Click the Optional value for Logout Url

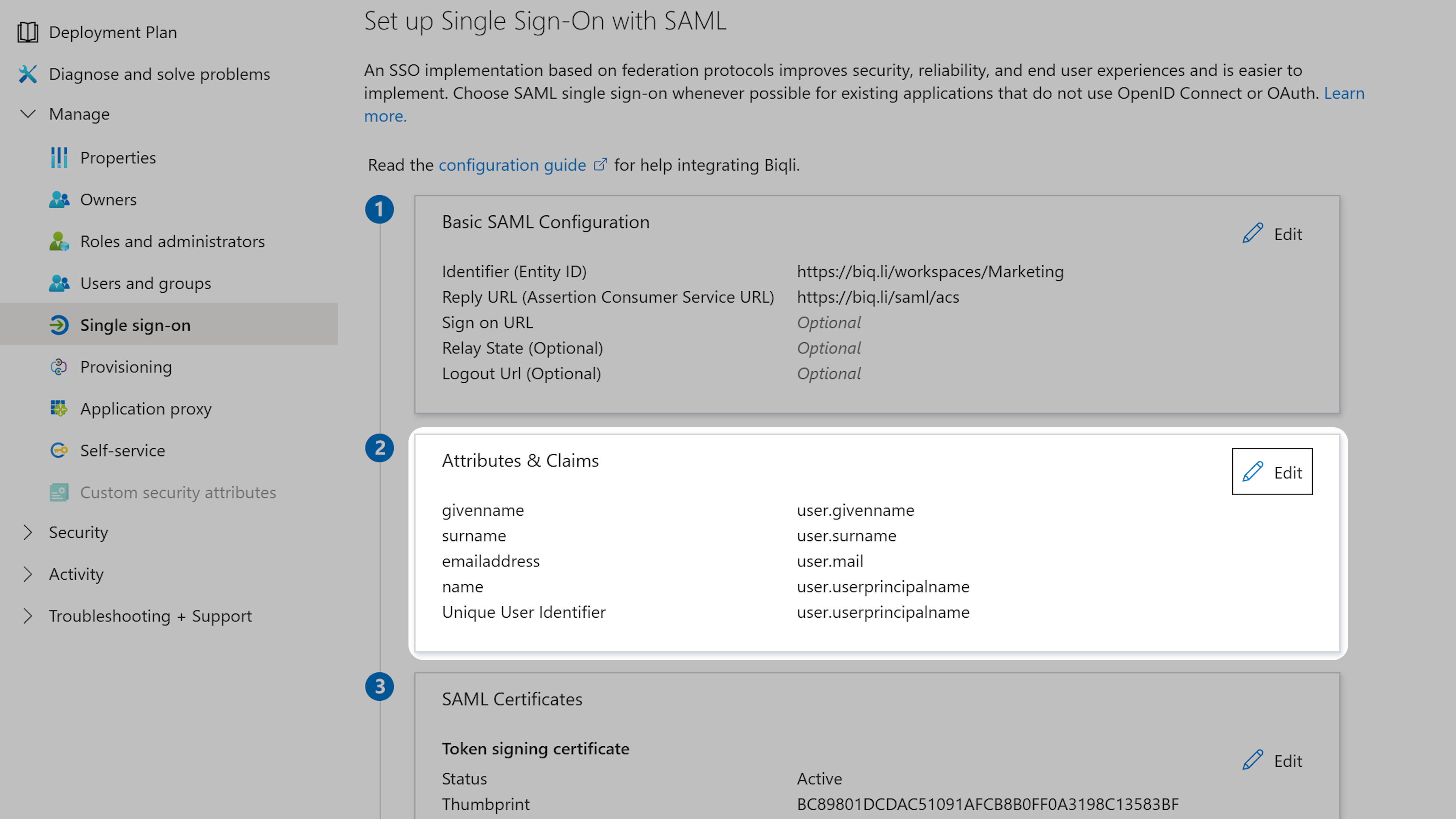tap(828, 373)
